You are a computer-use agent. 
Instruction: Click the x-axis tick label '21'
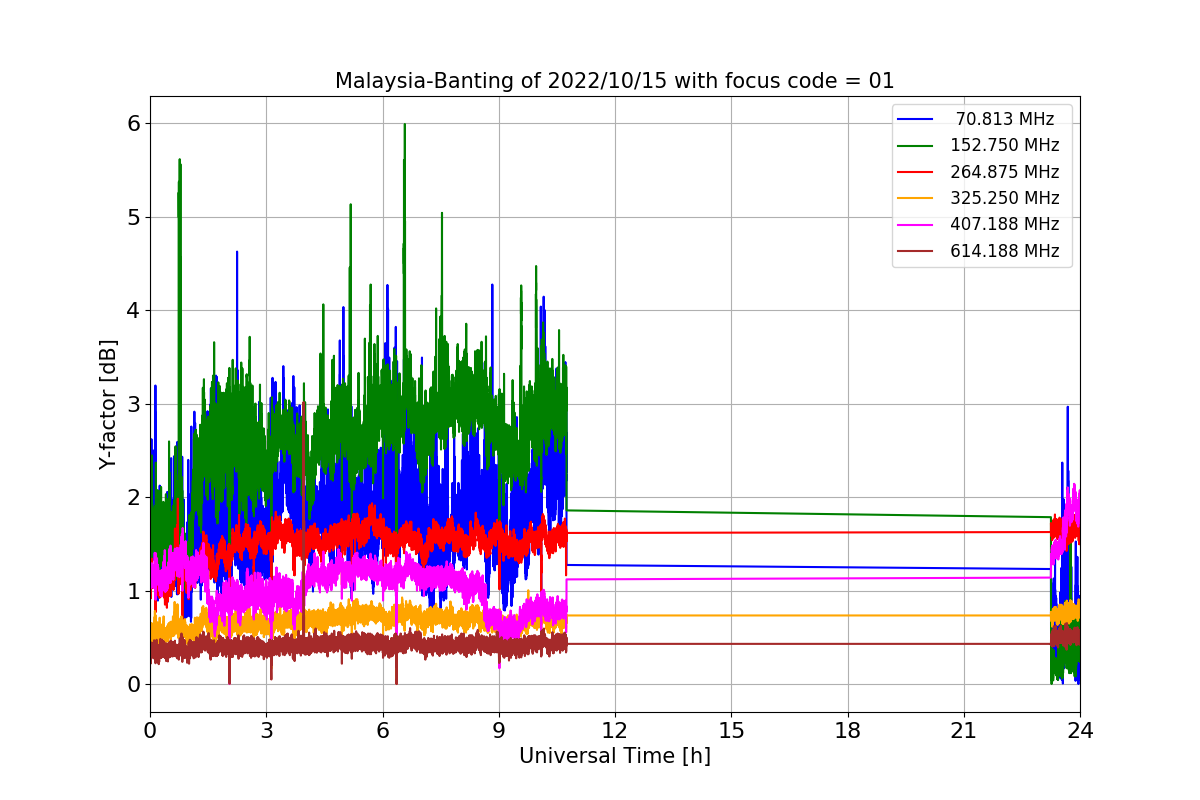coord(964,730)
